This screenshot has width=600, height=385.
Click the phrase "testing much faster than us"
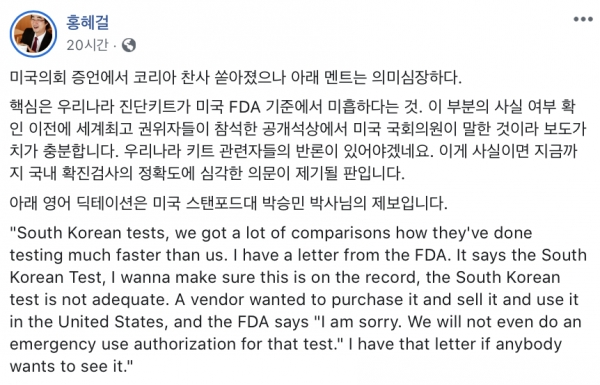119,255
